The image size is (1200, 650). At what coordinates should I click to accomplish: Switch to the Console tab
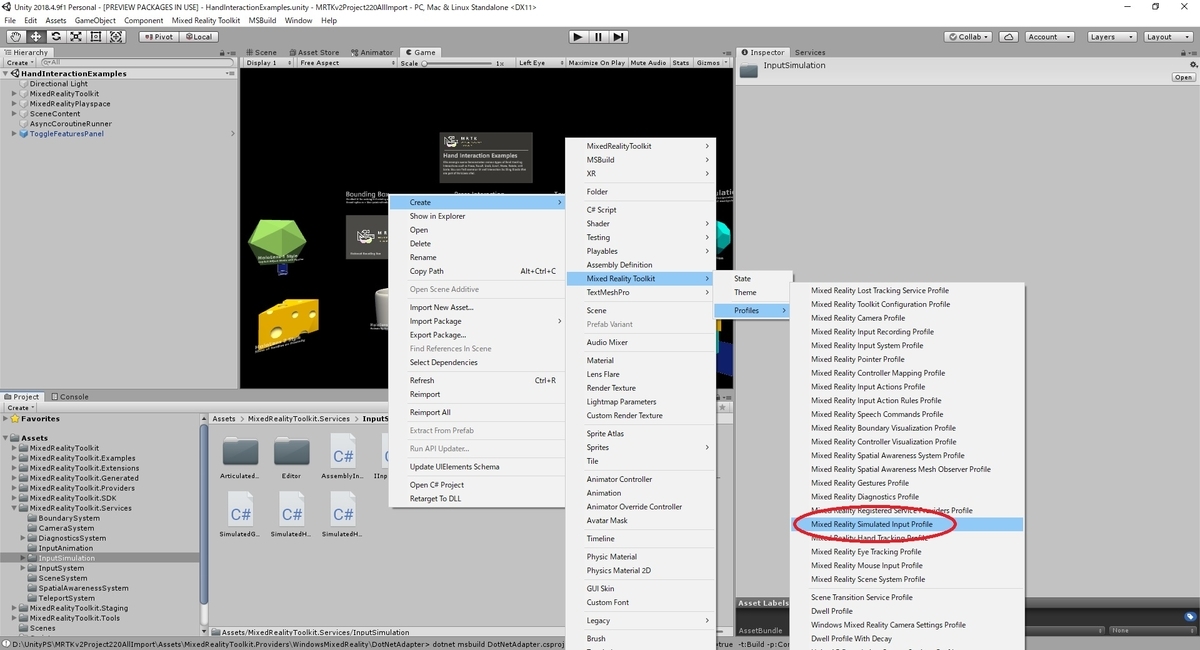pos(69,396)
